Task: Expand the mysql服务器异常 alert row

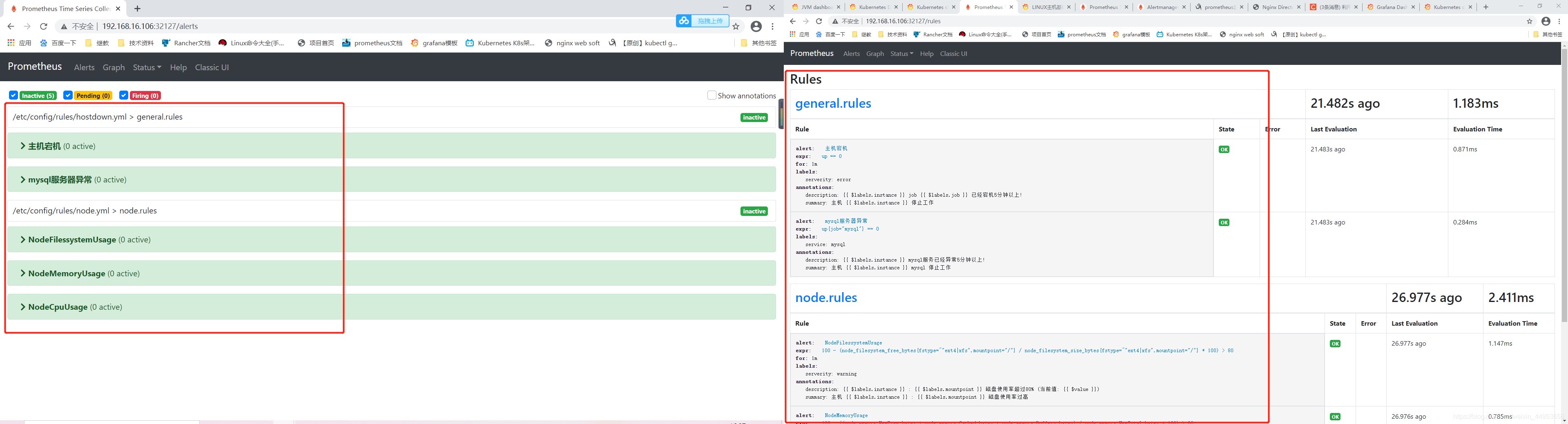Action: click(x=391, y=180)
